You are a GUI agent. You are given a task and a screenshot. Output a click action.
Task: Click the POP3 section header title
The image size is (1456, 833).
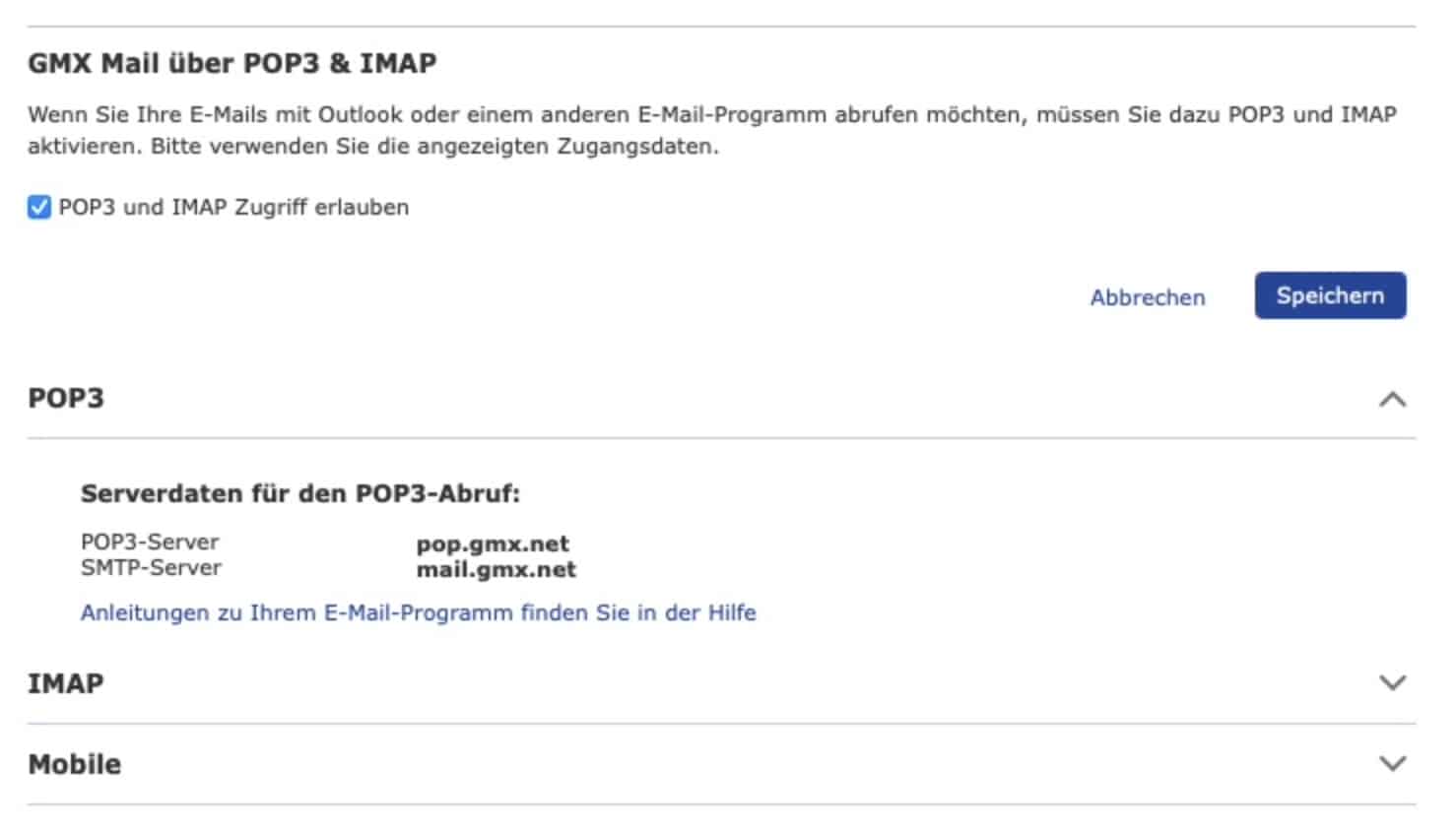click(x=66, y=398)
